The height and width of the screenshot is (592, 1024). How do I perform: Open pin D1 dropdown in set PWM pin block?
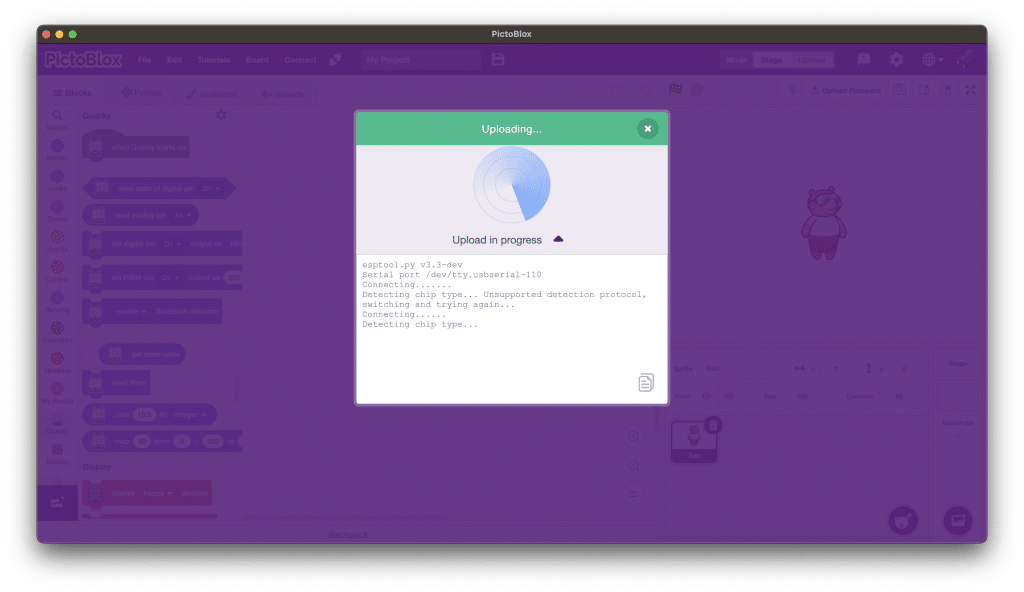(170, 278)
